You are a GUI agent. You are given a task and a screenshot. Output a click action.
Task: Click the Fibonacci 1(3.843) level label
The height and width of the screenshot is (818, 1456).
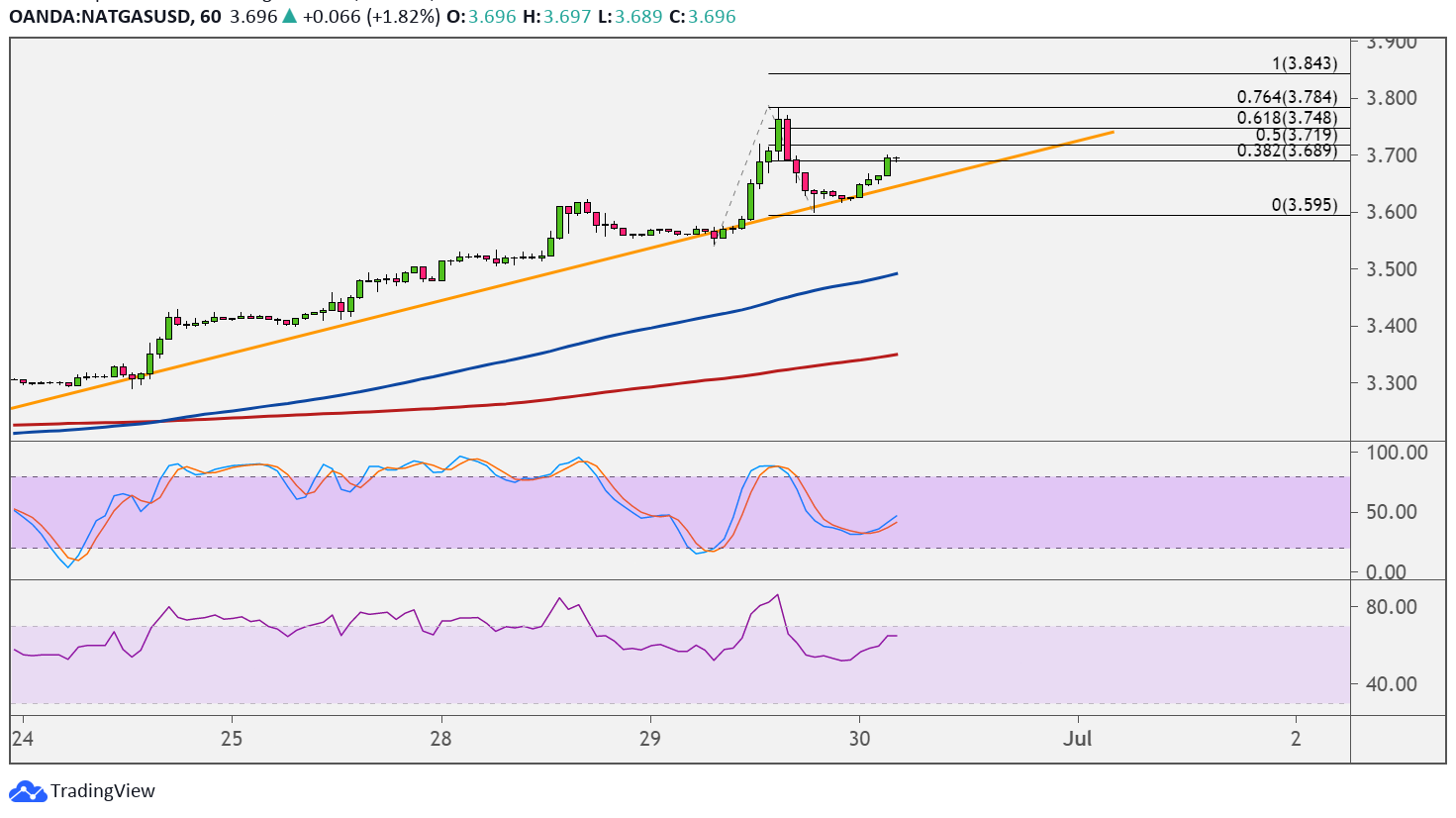coord(1305,63)
